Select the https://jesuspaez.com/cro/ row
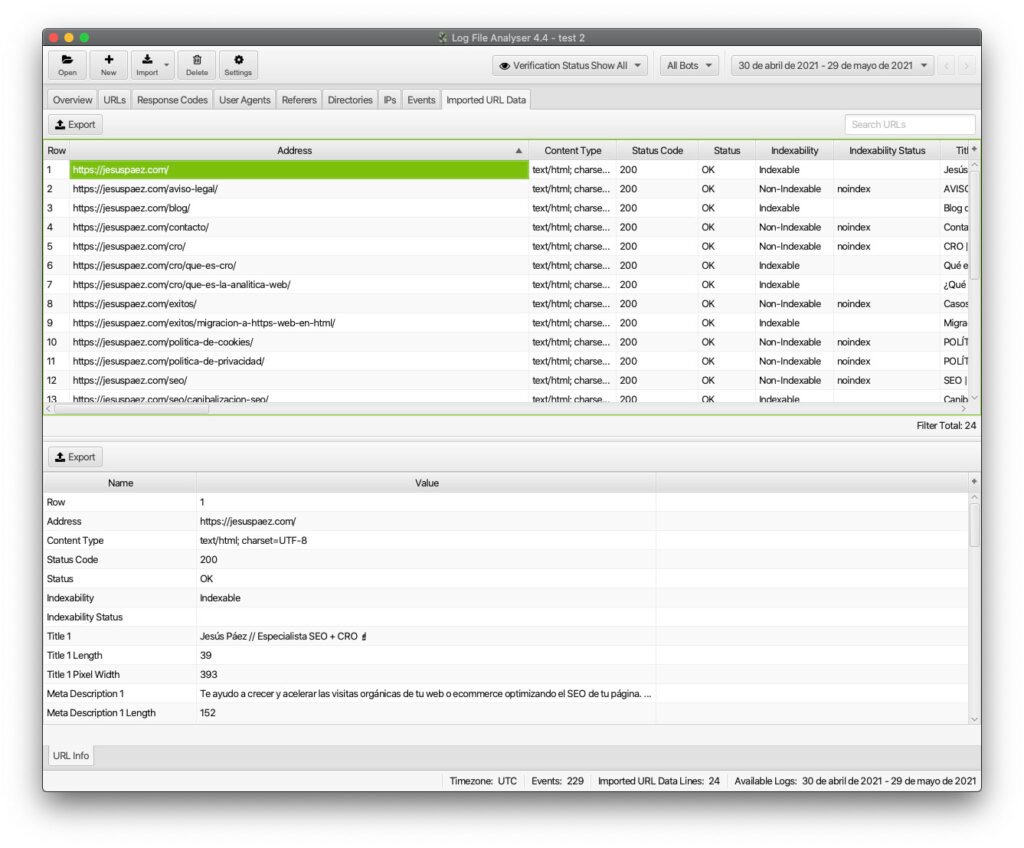 (506, 246)
